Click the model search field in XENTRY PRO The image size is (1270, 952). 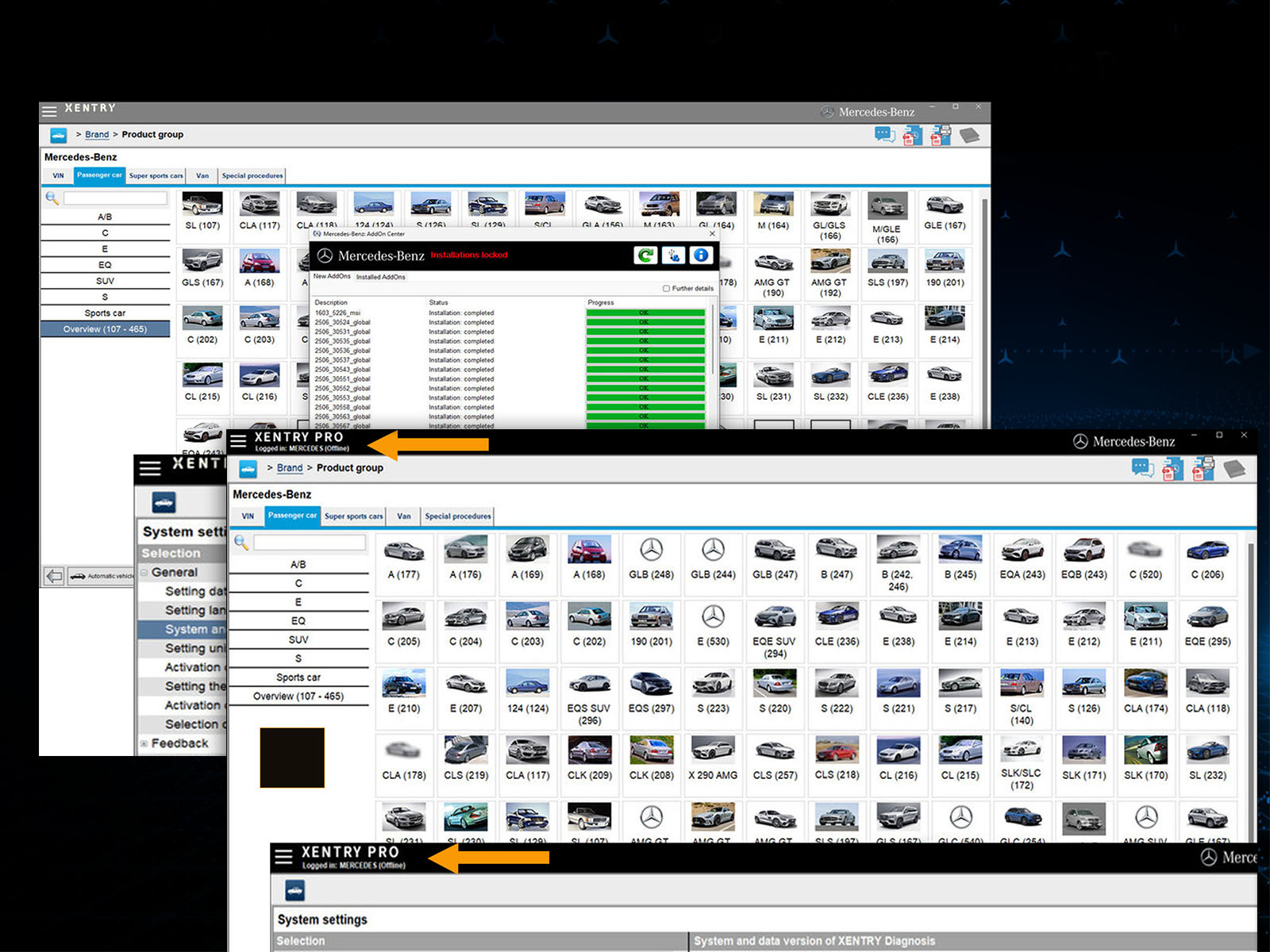pos(309,543)
